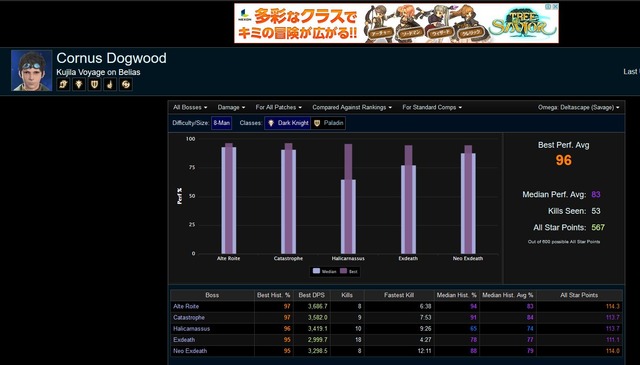
Task: Click the fastest kill time 7:53
Action: pyautogui.click(x=425, y=317)
